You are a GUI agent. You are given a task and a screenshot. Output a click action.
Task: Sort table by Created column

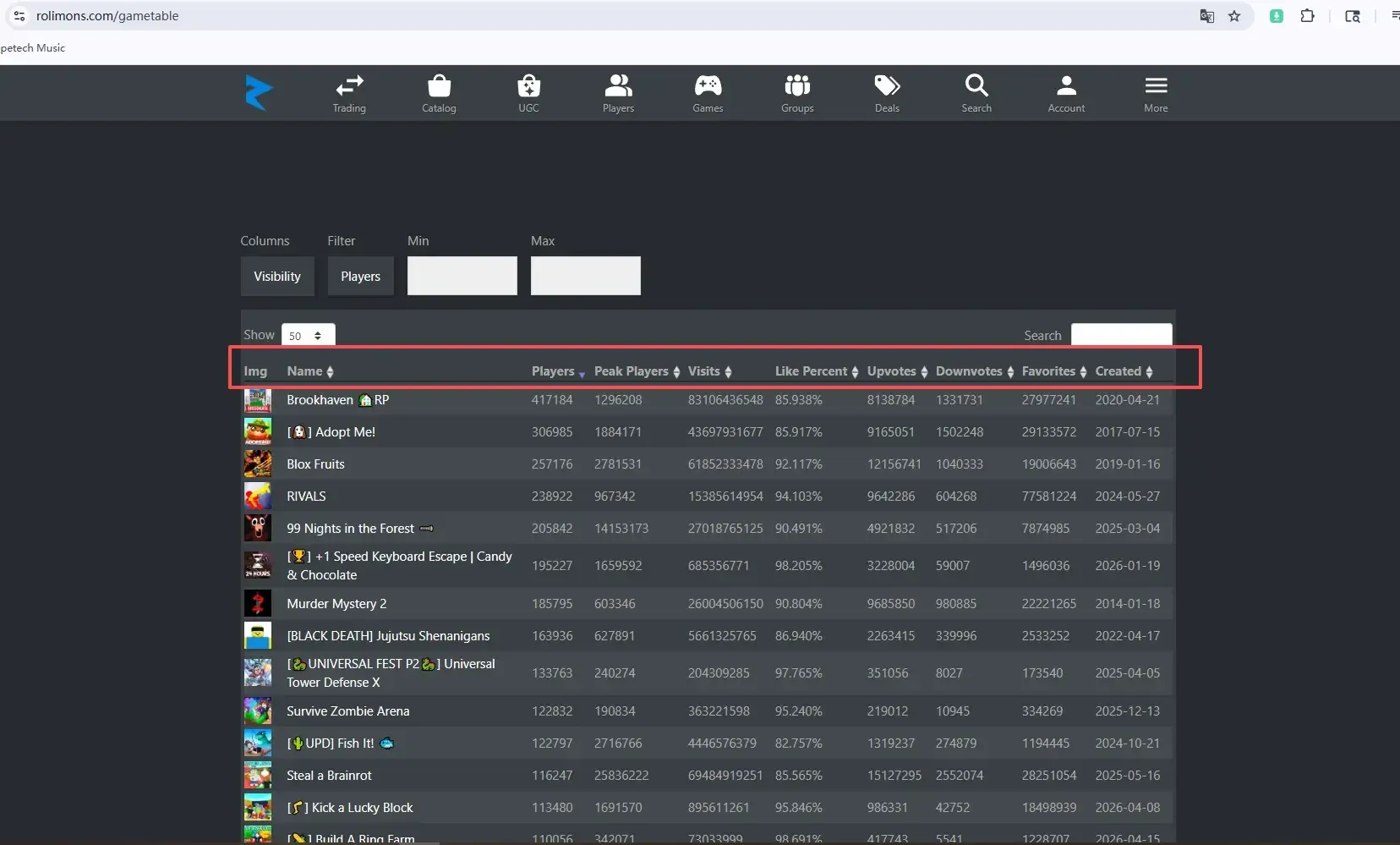[x=1124, y=371]
